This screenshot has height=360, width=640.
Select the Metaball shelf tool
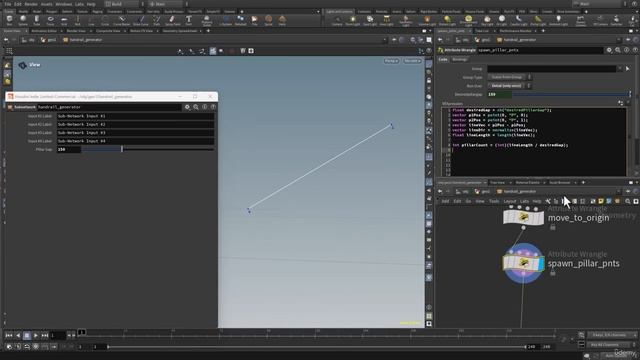tap(240, 20)
